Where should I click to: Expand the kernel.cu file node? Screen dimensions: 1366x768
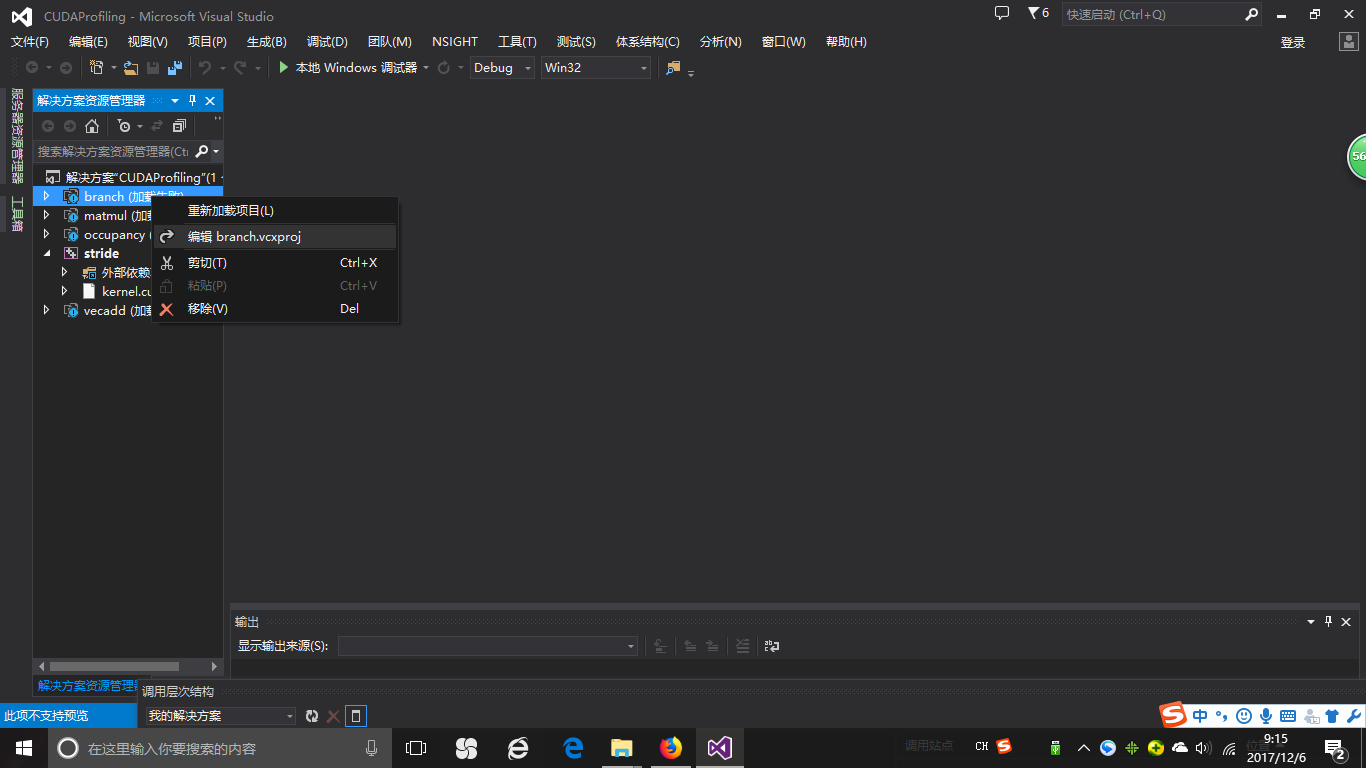point(65,291)
